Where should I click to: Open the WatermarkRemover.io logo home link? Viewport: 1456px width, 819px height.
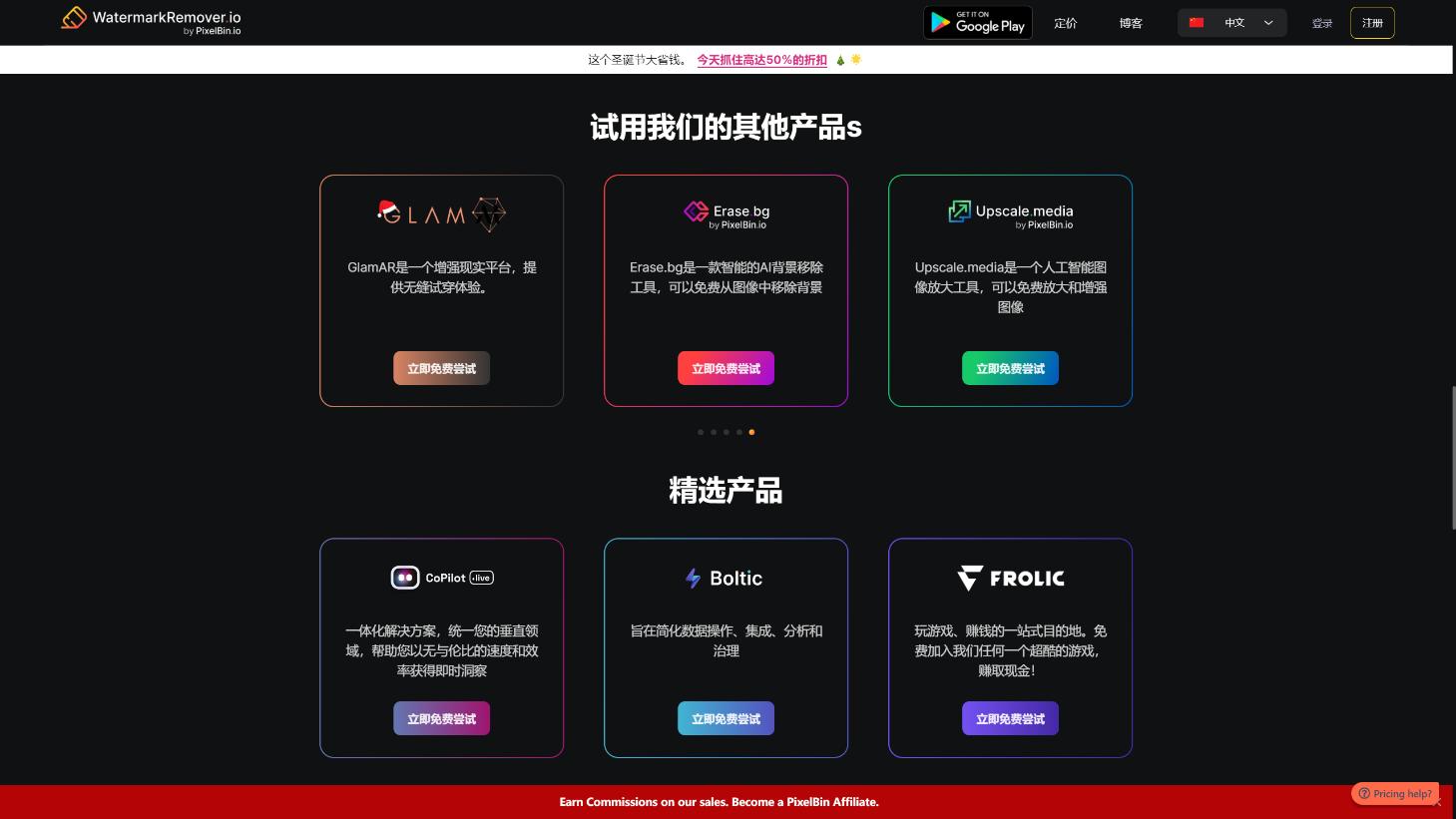[151, 21]
